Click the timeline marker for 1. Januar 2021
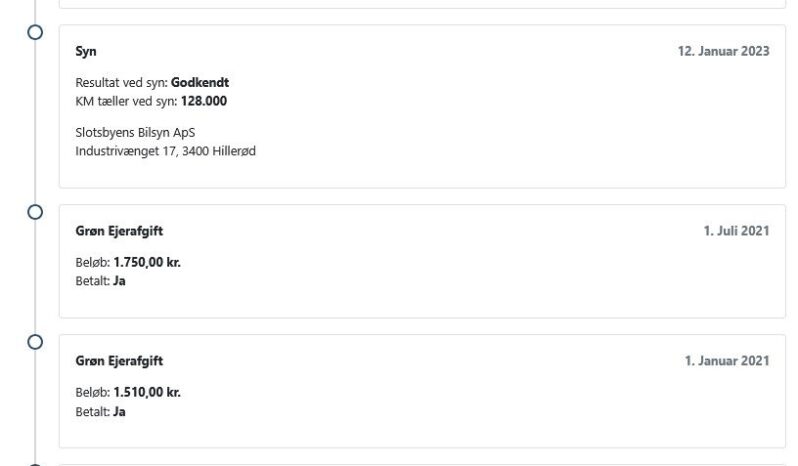The width and height of the screenshot is (798, 466). [35, 342]
